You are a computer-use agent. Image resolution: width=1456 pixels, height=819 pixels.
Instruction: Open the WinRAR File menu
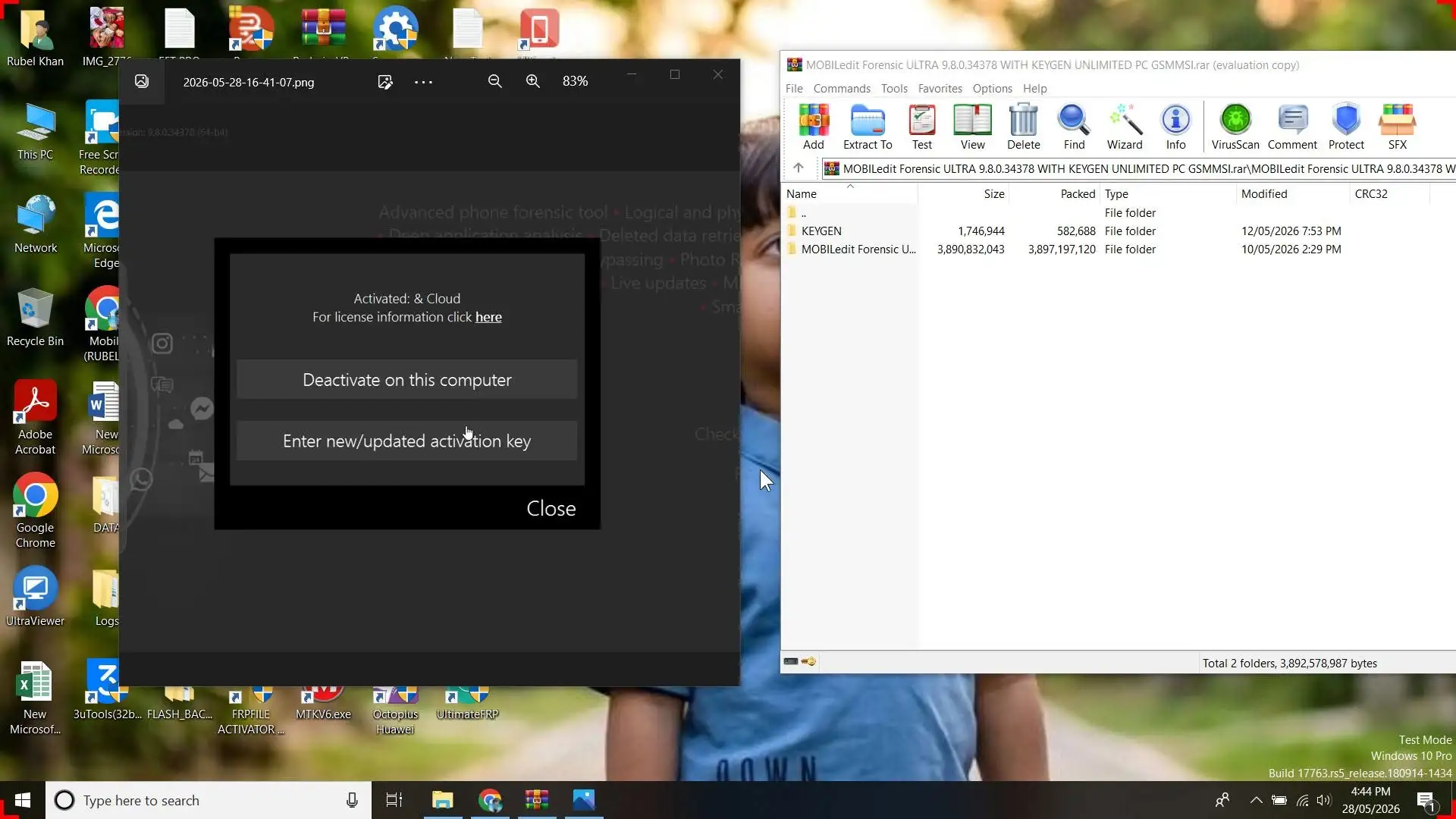pyautogui.click(x=794, y=88)
